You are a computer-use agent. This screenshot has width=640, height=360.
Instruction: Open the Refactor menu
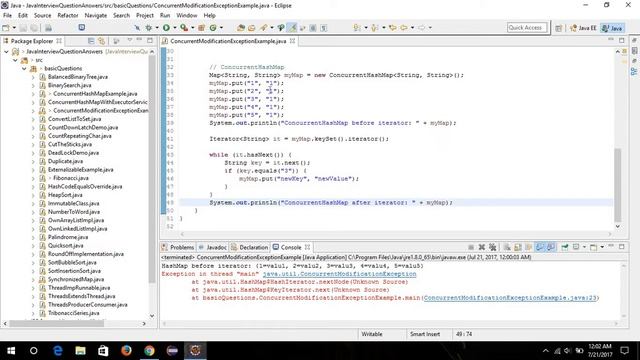pos(68,16)
